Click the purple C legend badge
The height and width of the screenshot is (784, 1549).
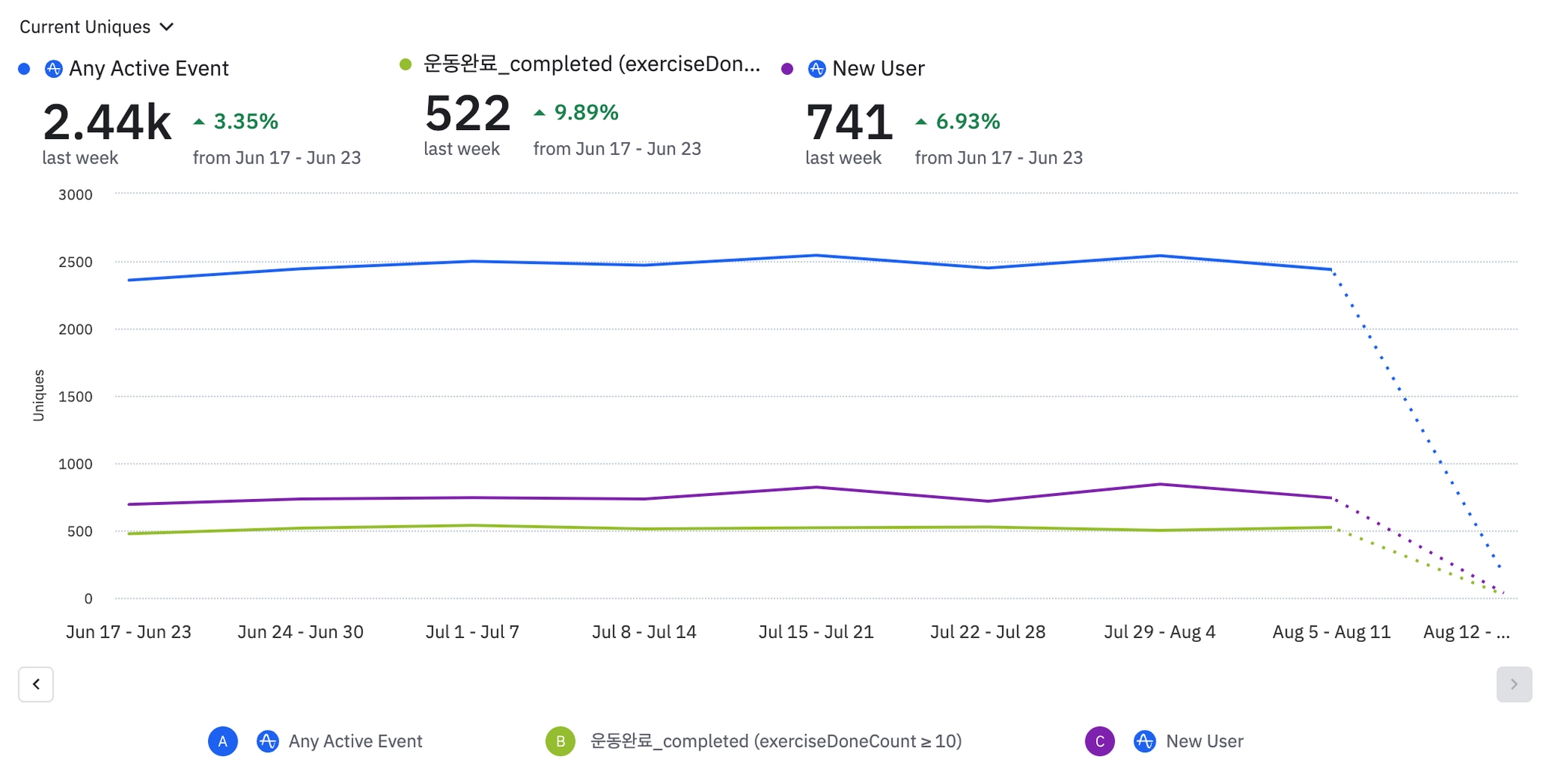1100,742
